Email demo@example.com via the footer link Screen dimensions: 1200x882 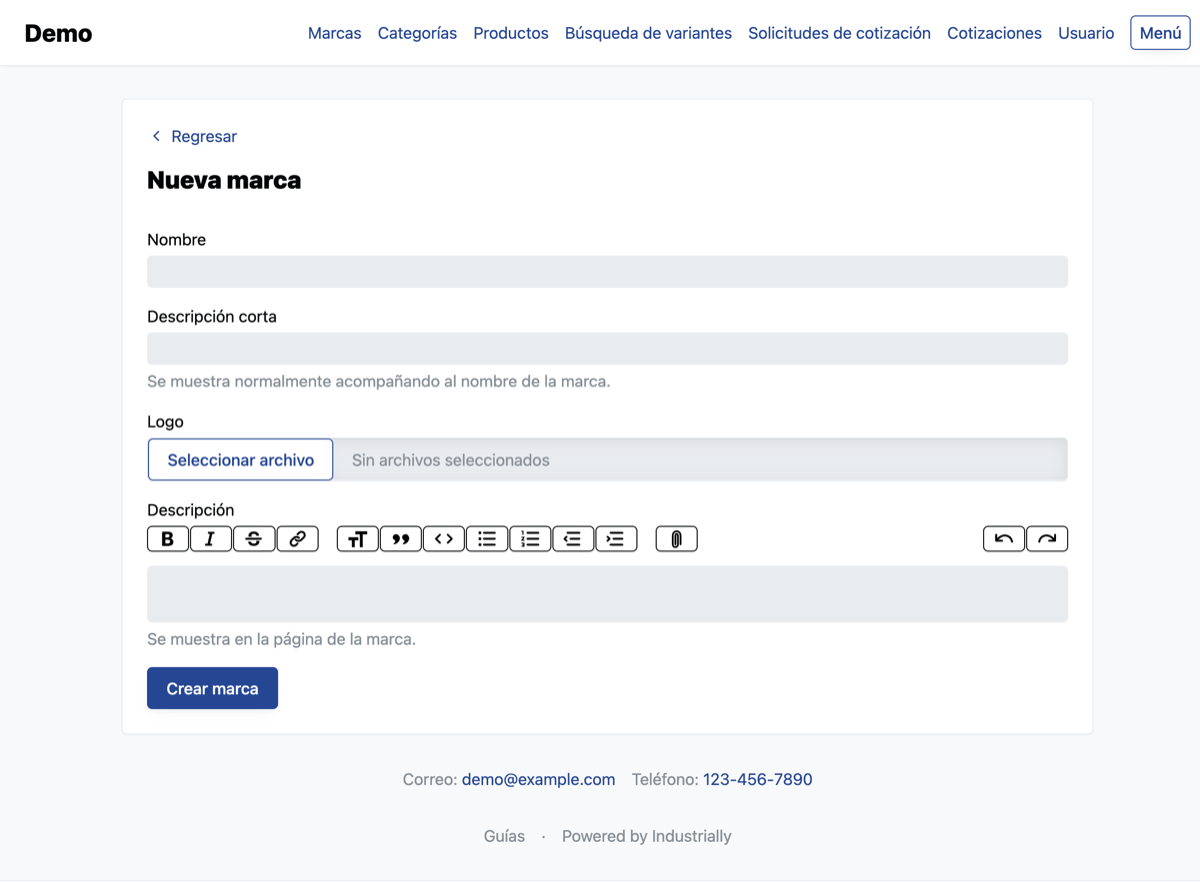538,779
